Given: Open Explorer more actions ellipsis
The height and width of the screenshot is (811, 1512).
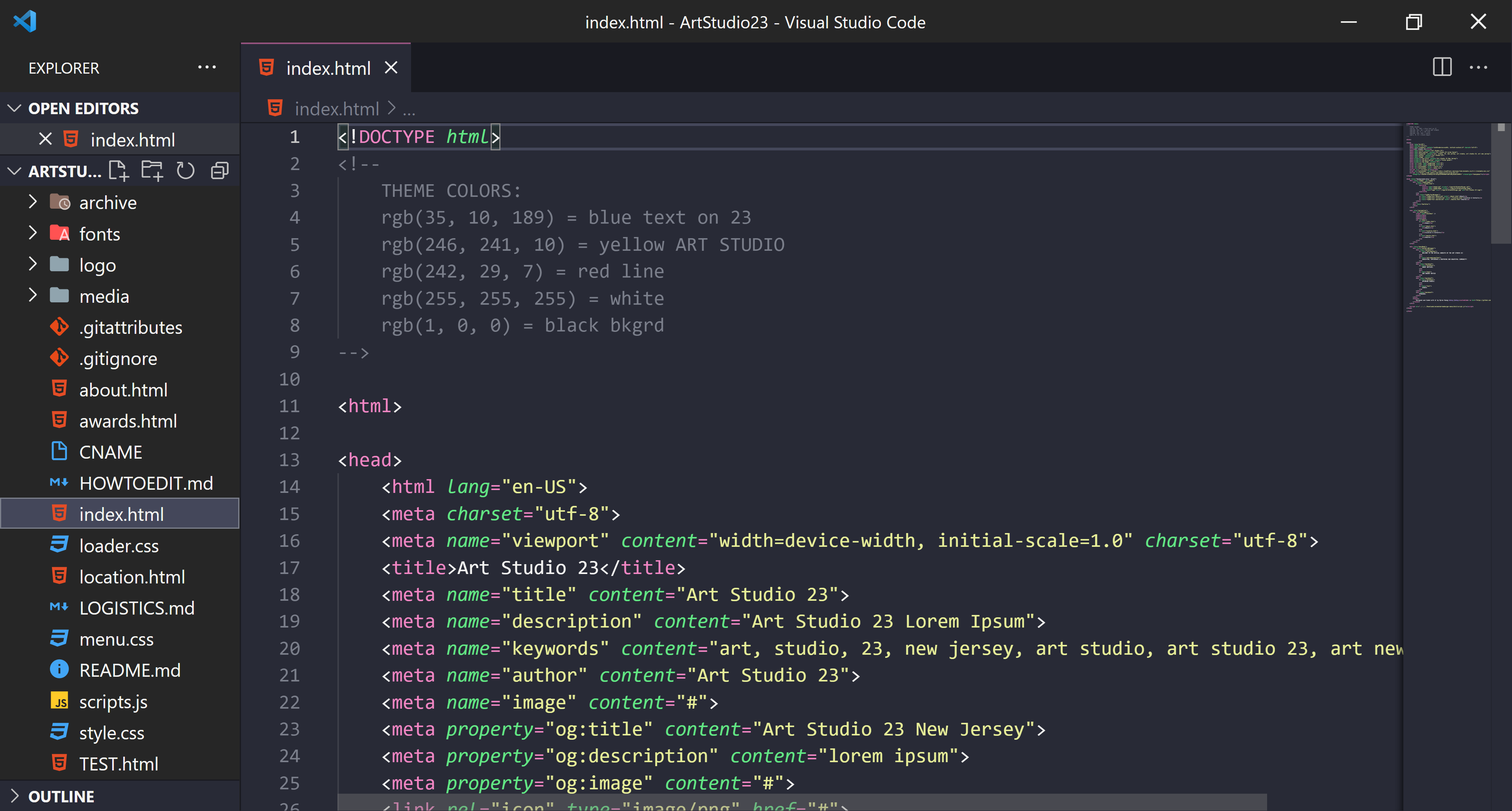Looking at the screenshot, I should 207,67.
